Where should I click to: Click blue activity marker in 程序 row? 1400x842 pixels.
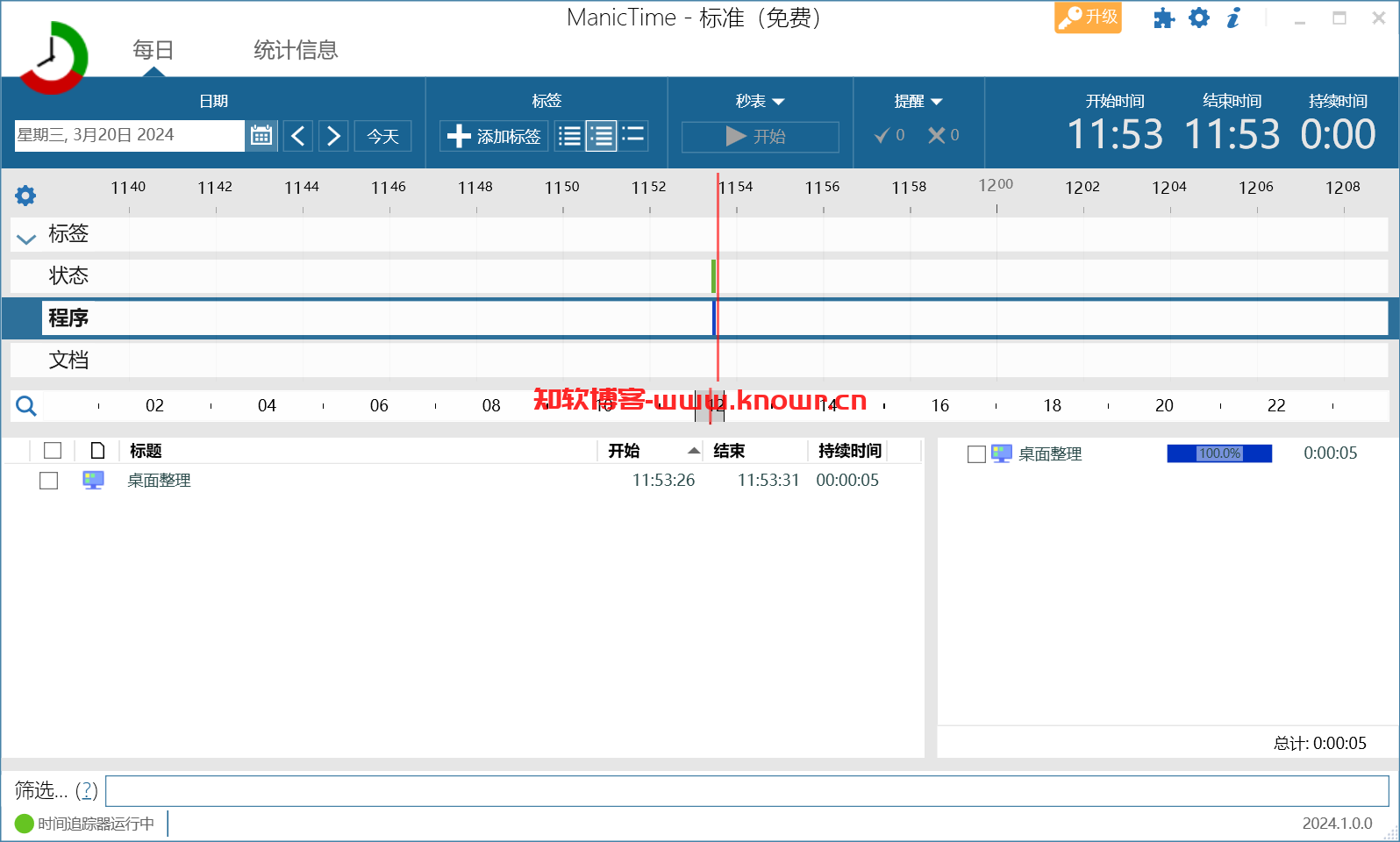pos(714,318)
